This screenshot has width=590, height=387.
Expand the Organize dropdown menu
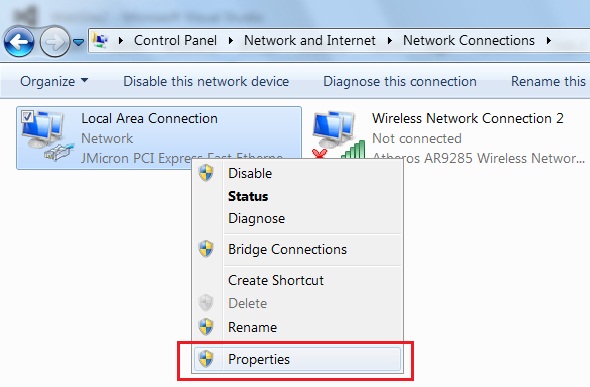tap(54, 81)
